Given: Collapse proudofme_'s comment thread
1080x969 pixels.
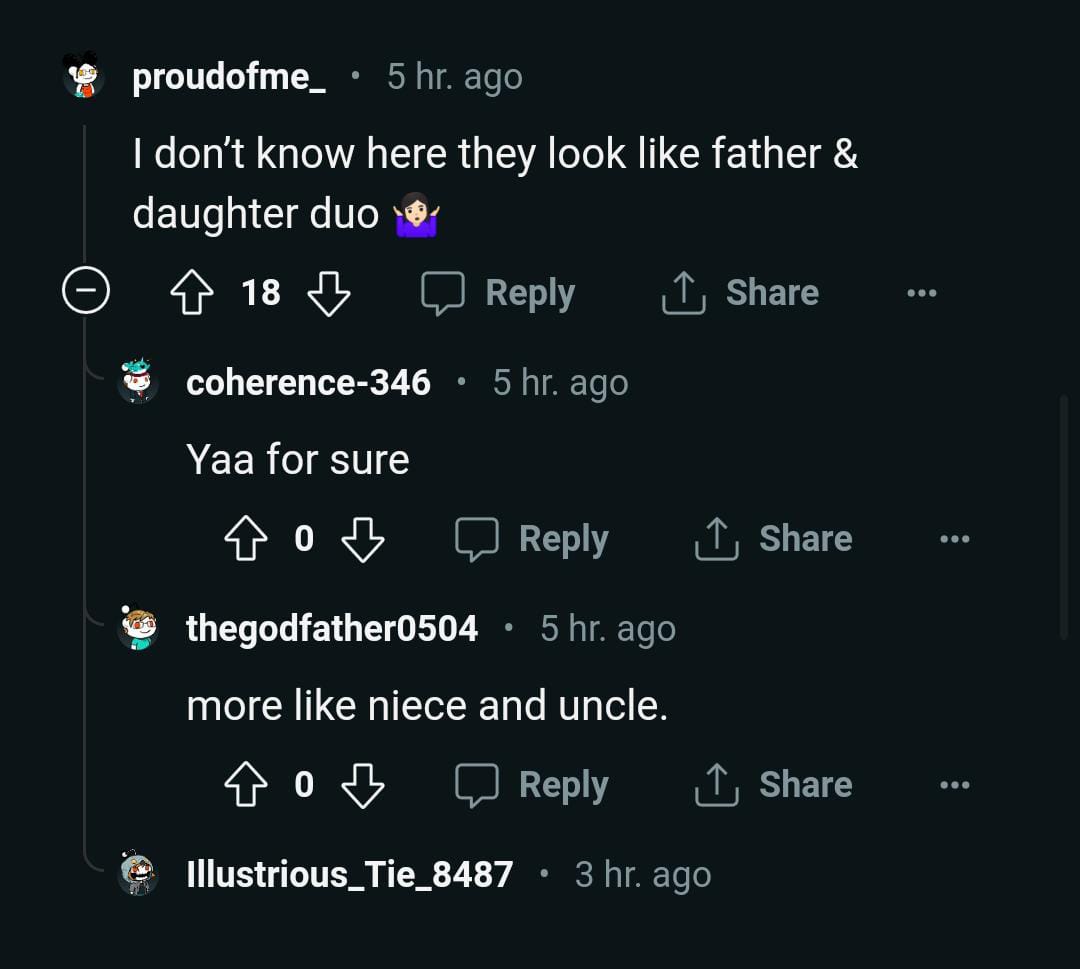Looking at the screenshot, I should click(85, 292).
